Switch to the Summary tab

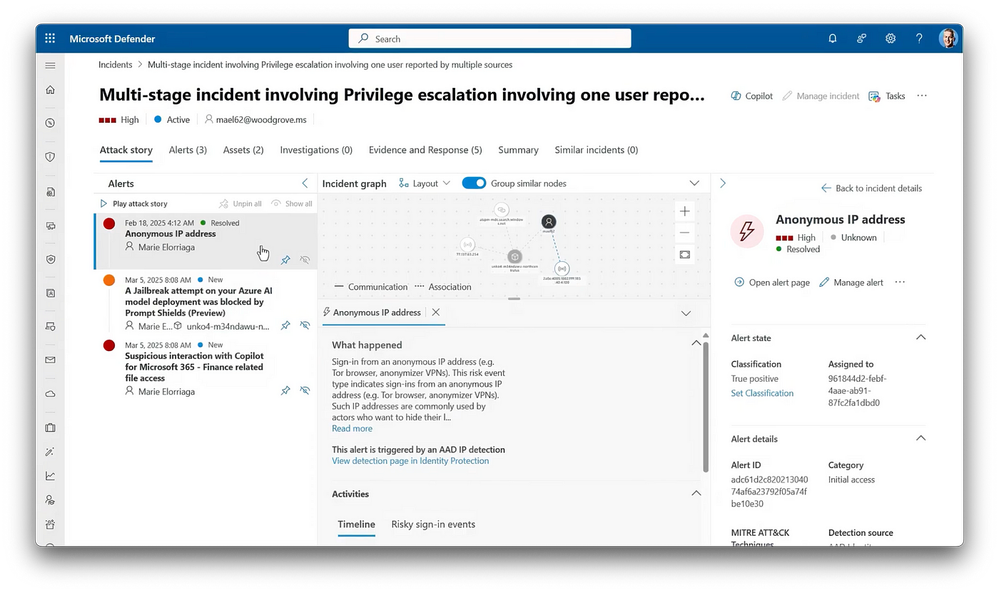point(518,150)
